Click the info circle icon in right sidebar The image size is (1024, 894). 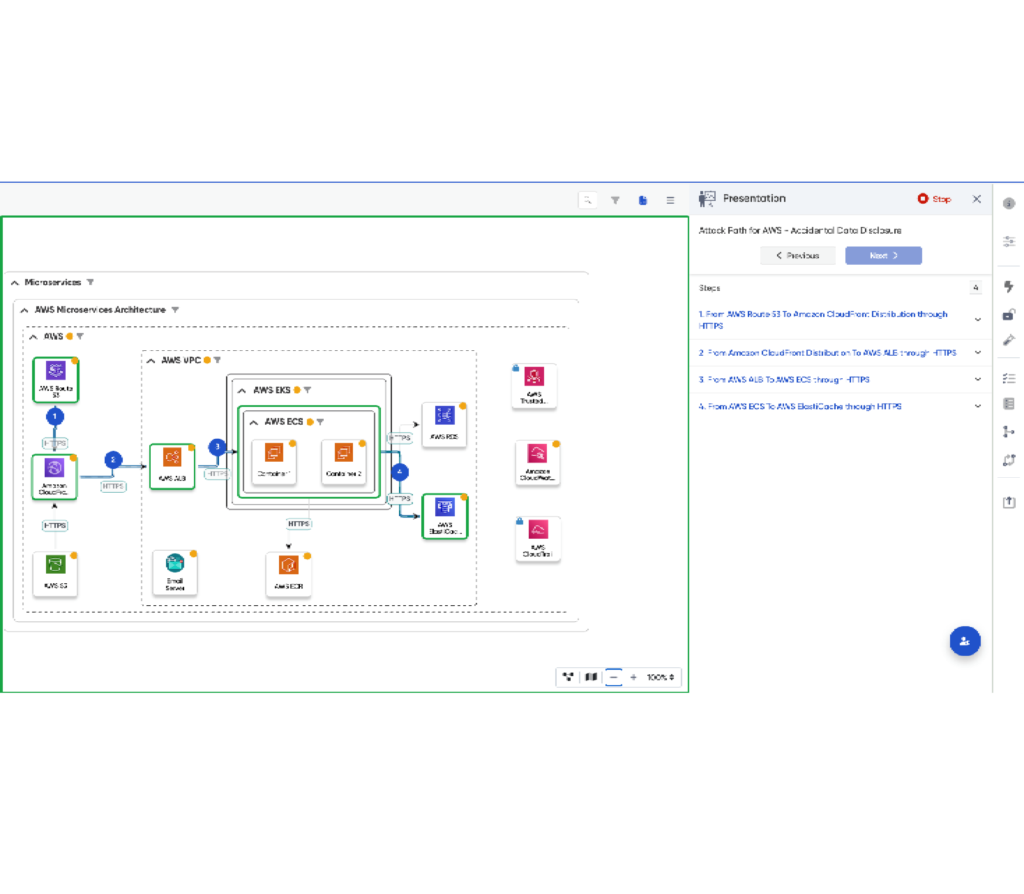click(1009, 203)
